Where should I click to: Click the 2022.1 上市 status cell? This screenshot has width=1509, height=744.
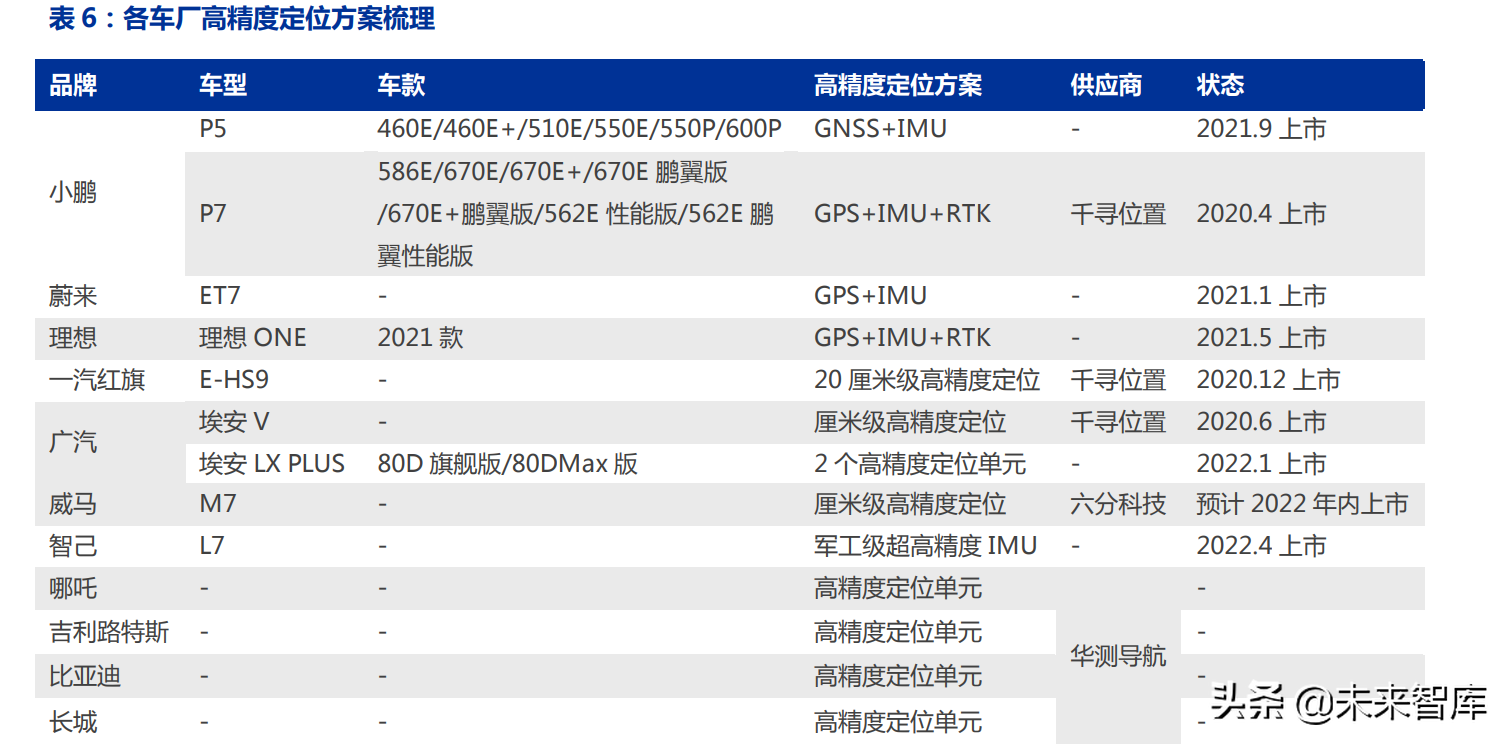pyautogui.click(x=1261, y=464)
